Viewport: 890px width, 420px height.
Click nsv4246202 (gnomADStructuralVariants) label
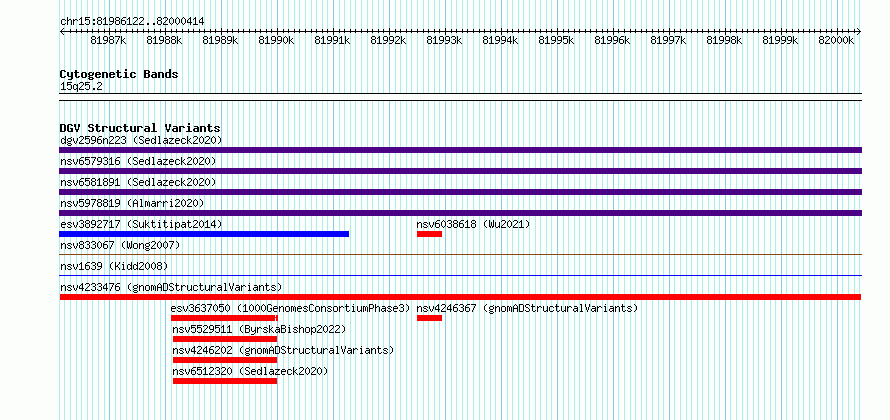click(283, 350)
